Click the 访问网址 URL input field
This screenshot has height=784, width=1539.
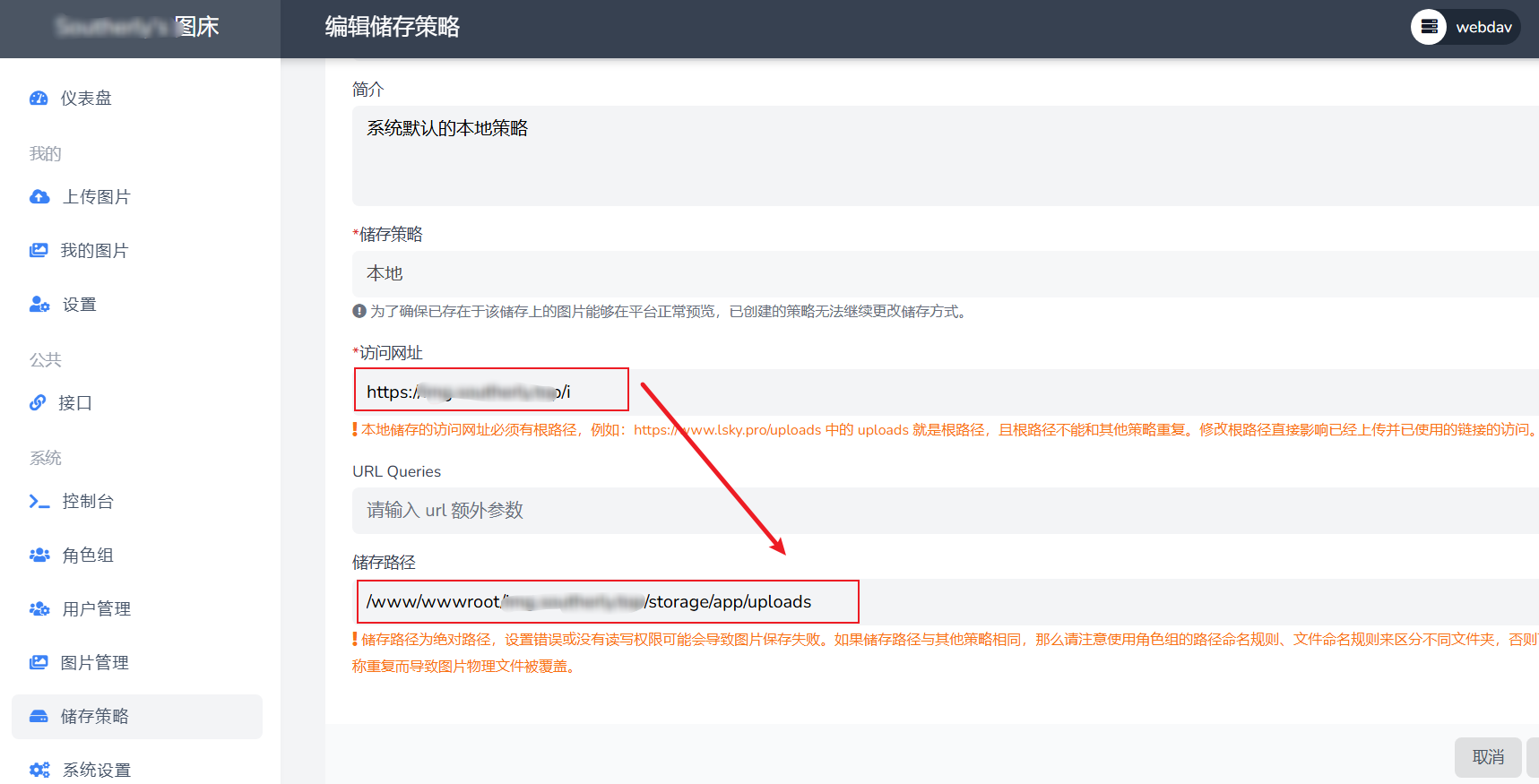coord(946,392)
